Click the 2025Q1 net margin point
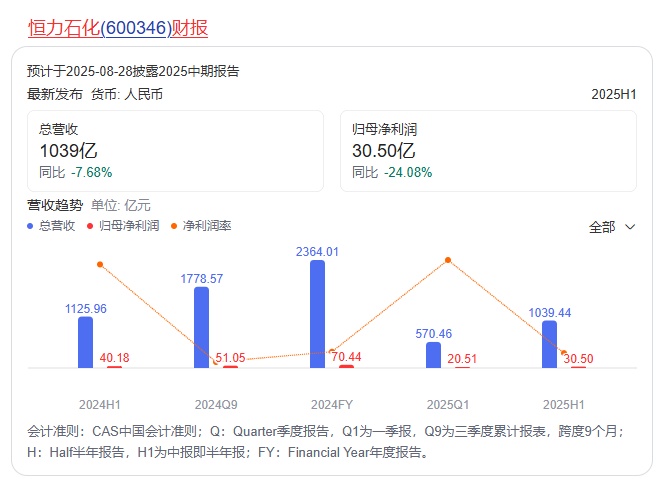Image resolution: width=666 pixels, height=481 pixels. click(448, 260)
